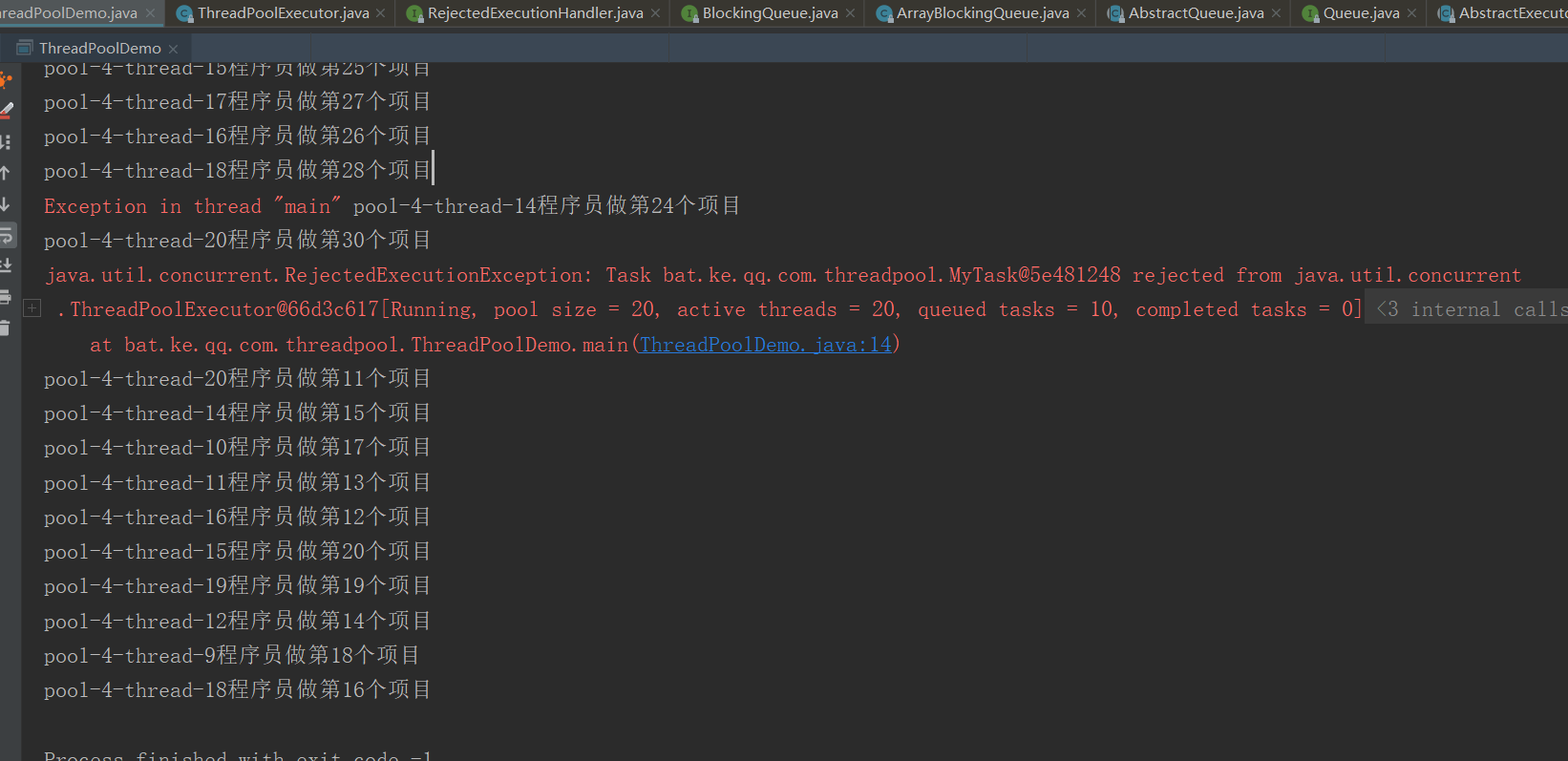This screenshot has width=1568, height=761.
Task: Close the ThreadPoolDemo run tab
Action: 173,49
